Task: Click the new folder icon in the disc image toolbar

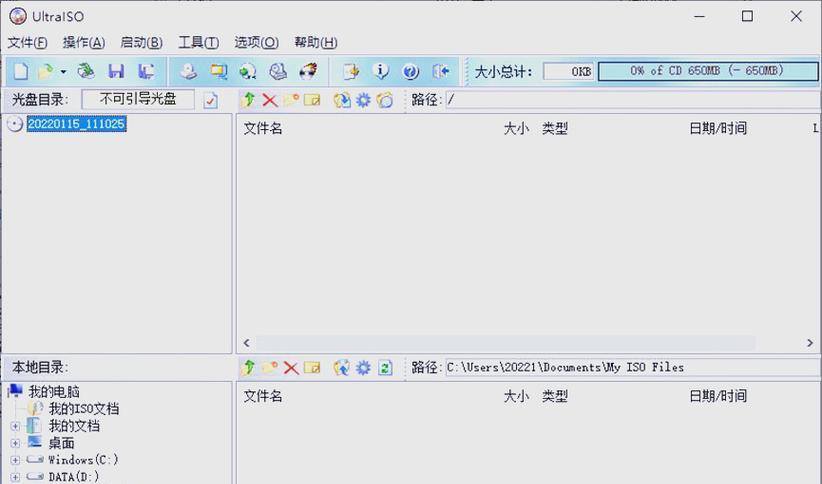Action: pyautogui.click(x=291, y=99)
